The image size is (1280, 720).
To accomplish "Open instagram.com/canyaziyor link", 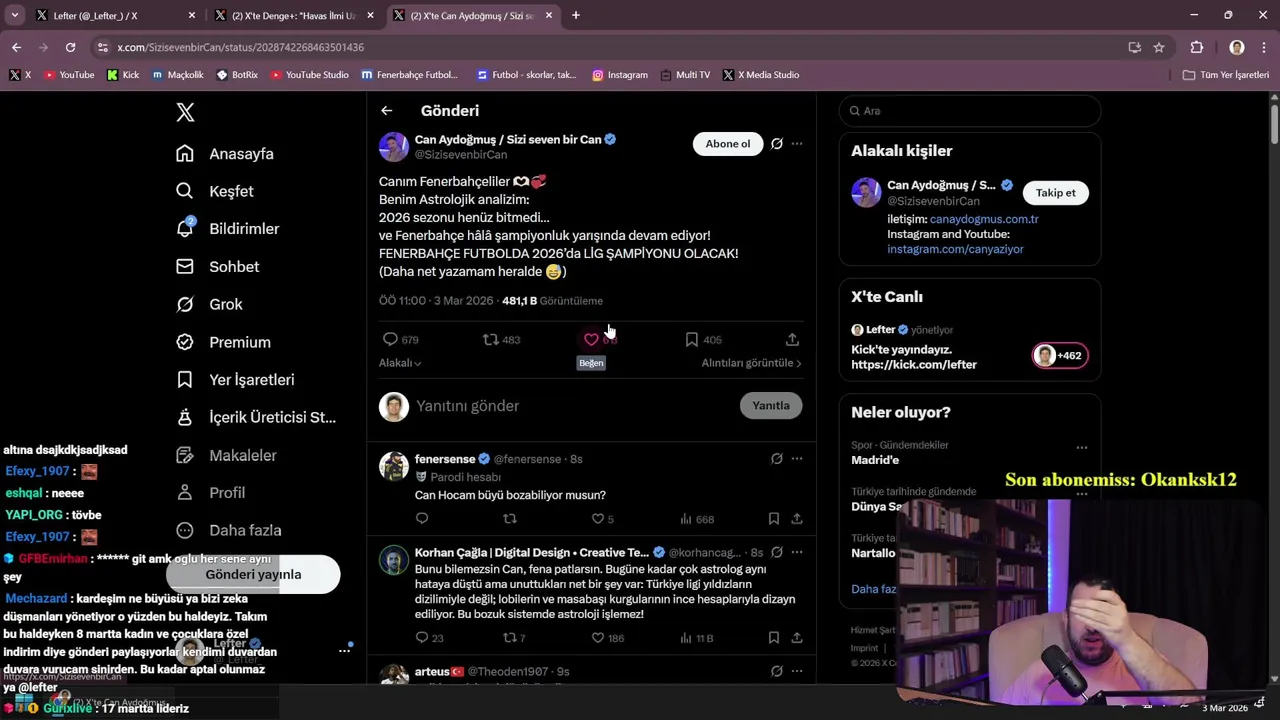I will (x=955, y=249).
